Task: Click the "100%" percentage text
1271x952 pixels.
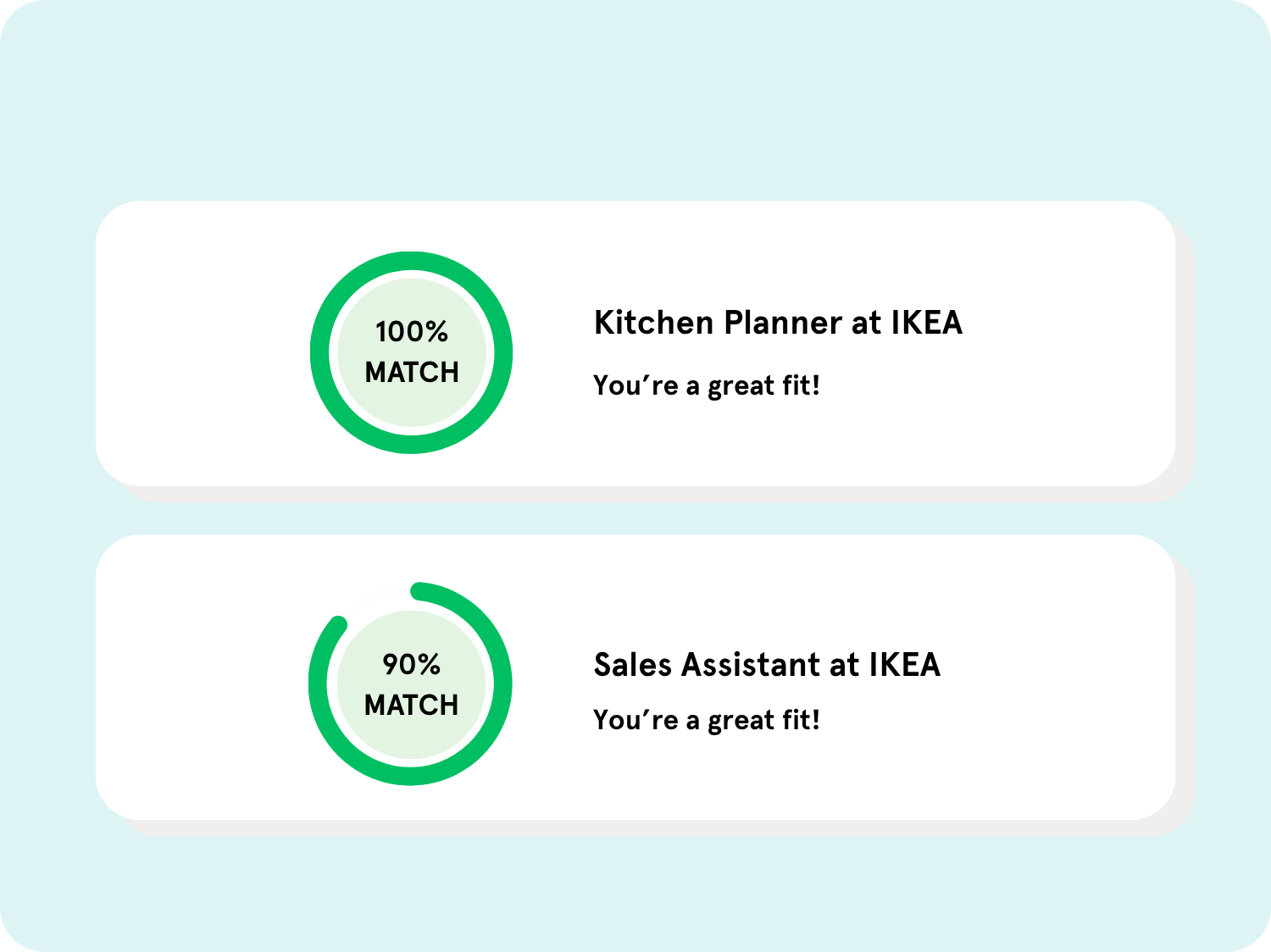Action: point(411,331)
